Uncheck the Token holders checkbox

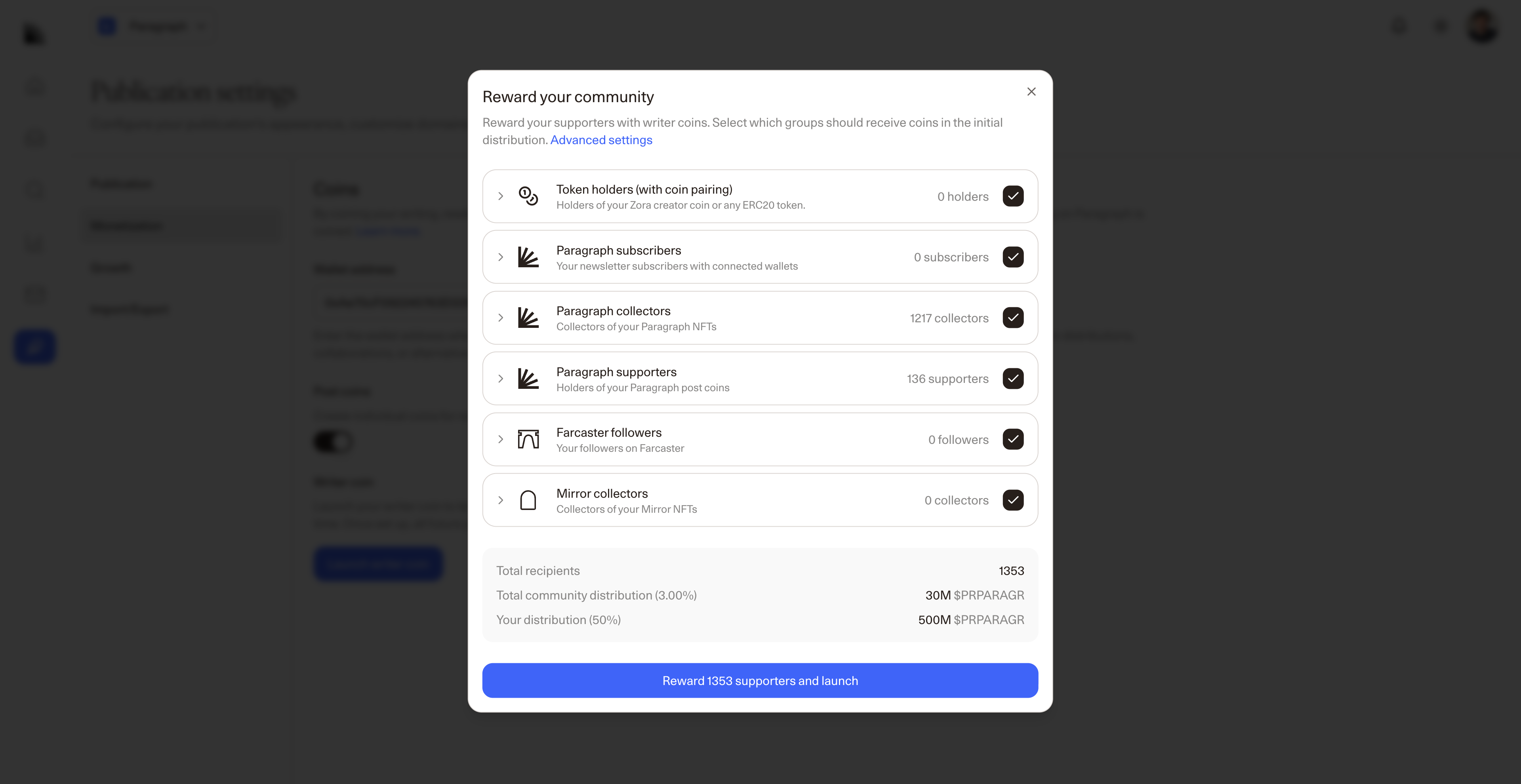tap(1013, 196)
